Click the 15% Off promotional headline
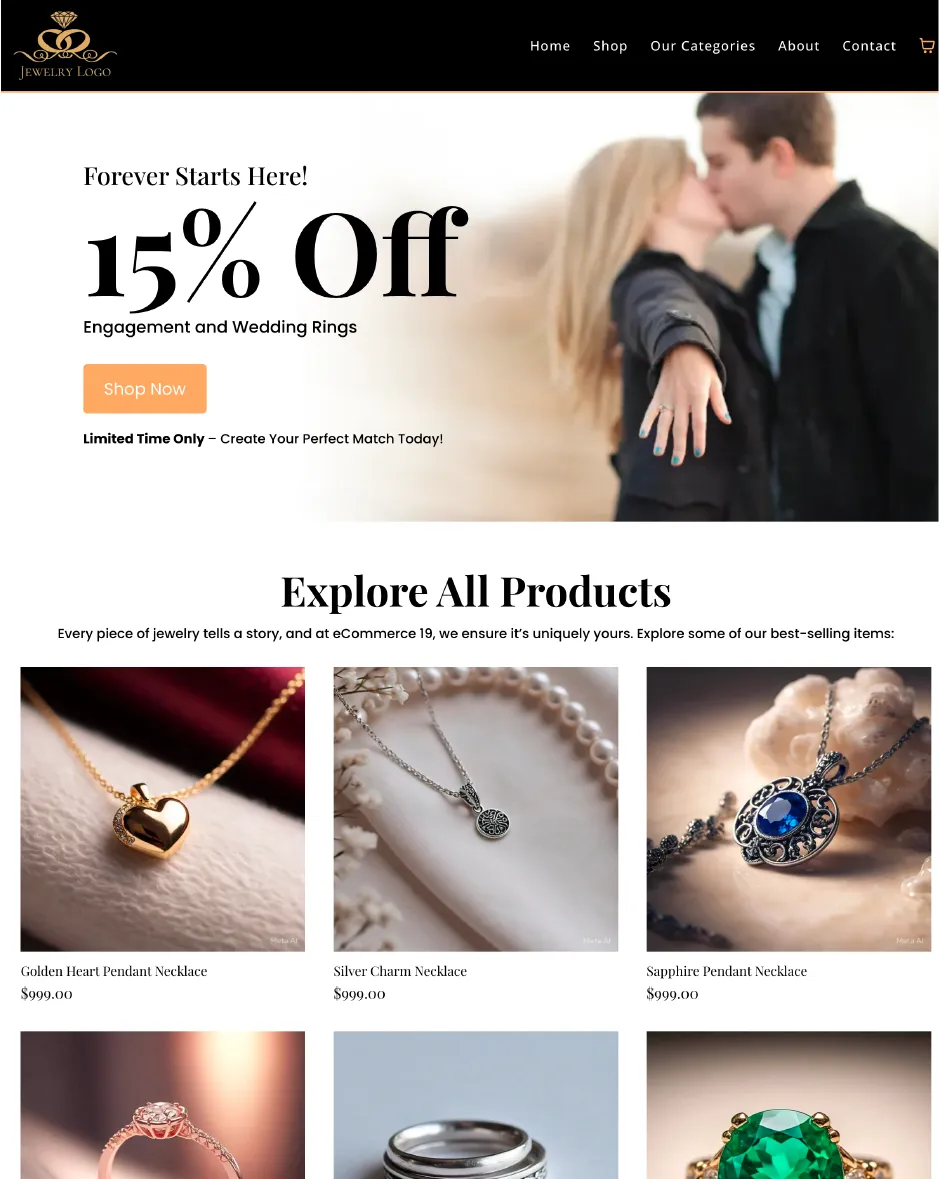Viewport: 939px width, 1179px height. coord(276,257)
